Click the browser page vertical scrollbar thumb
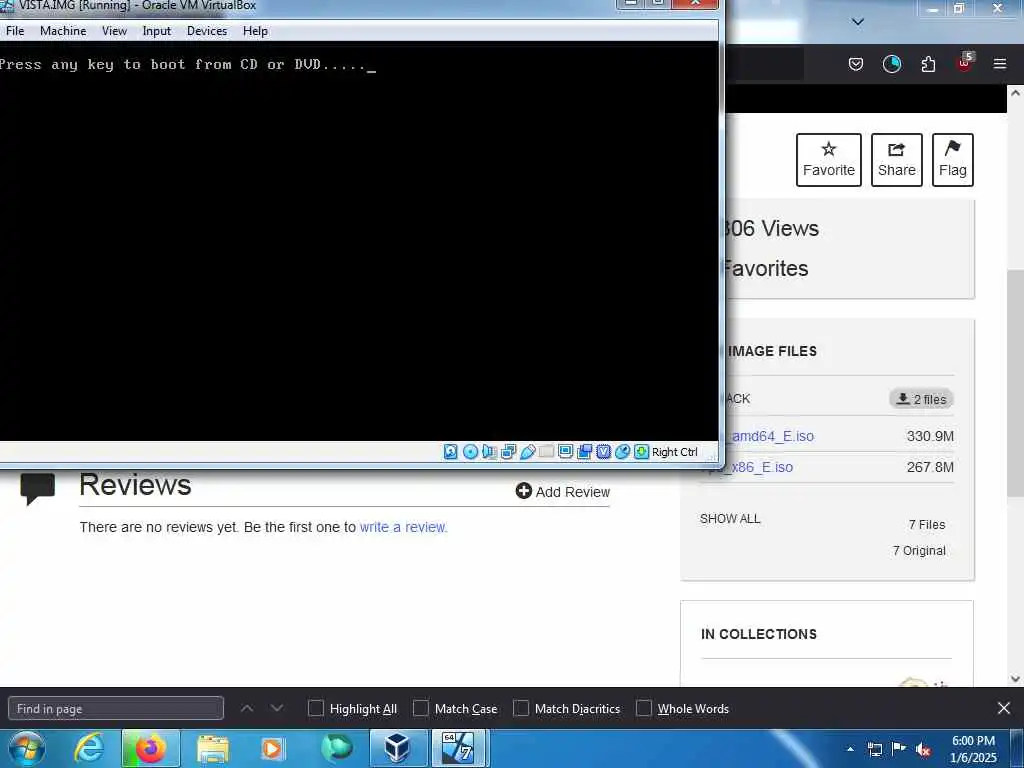Screen dimensions: 1024x768 (1015, 383)
